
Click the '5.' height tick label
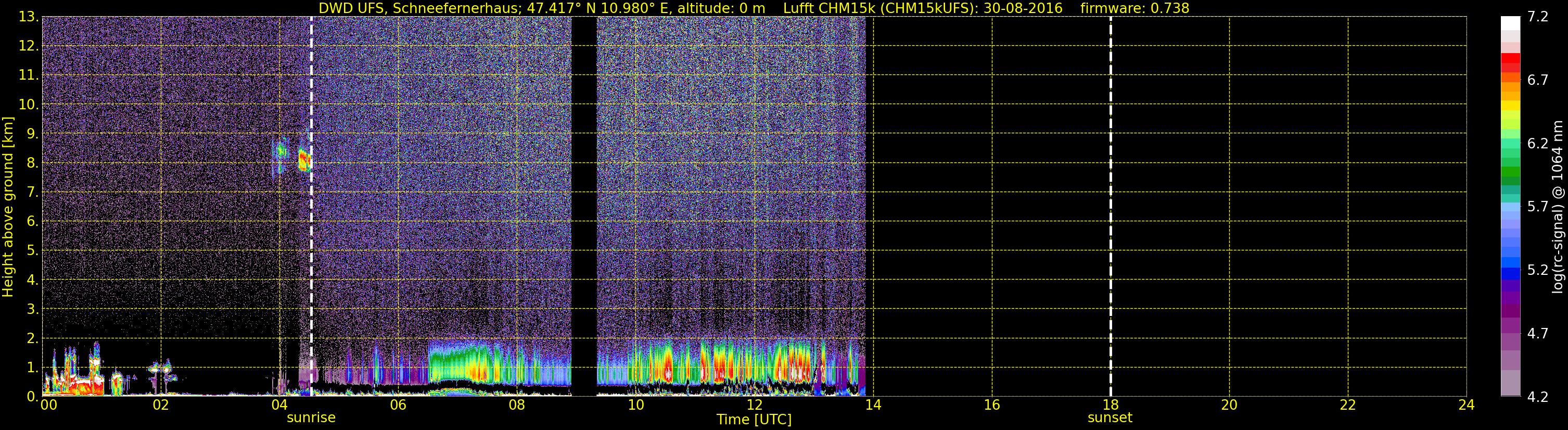[32, 251]
